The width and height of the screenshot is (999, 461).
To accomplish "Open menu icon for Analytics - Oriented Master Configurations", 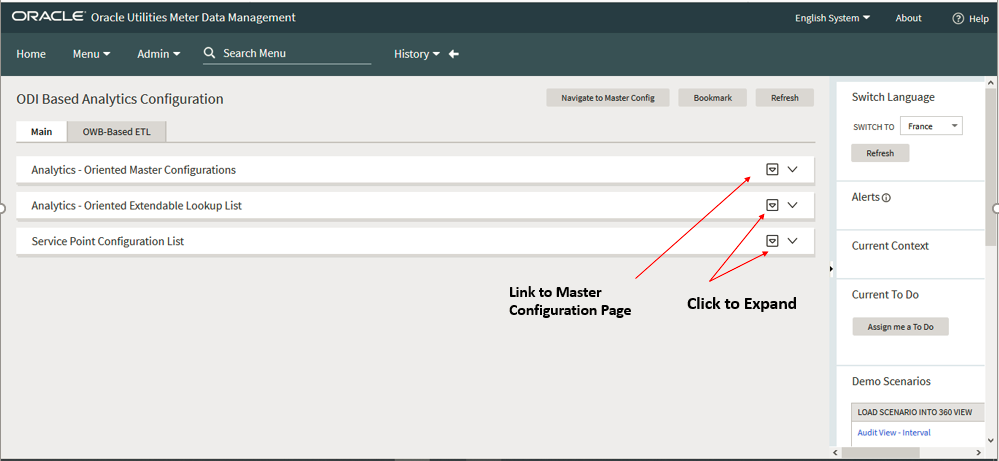I will point(772,169).
